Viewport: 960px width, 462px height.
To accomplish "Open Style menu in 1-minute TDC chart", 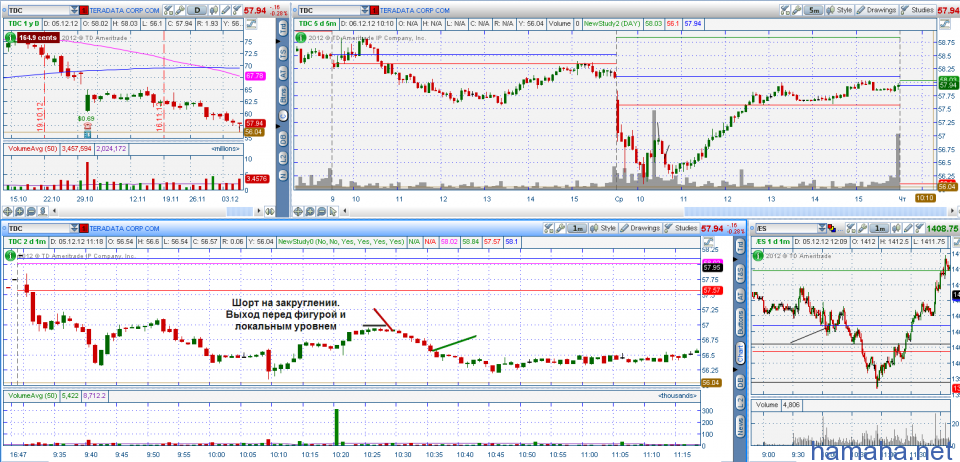I will [603, 228].
